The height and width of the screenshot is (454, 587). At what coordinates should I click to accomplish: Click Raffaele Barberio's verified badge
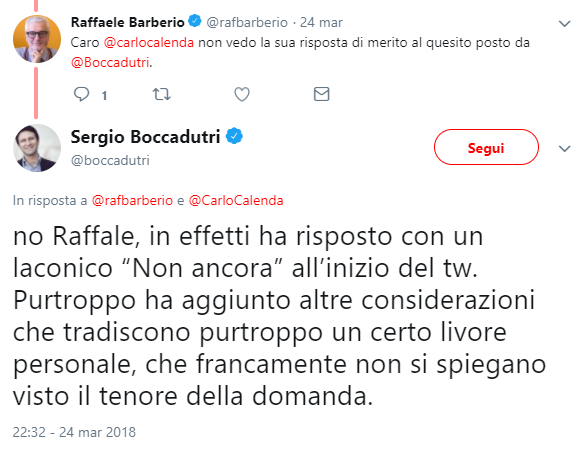[x=195, y=21]
